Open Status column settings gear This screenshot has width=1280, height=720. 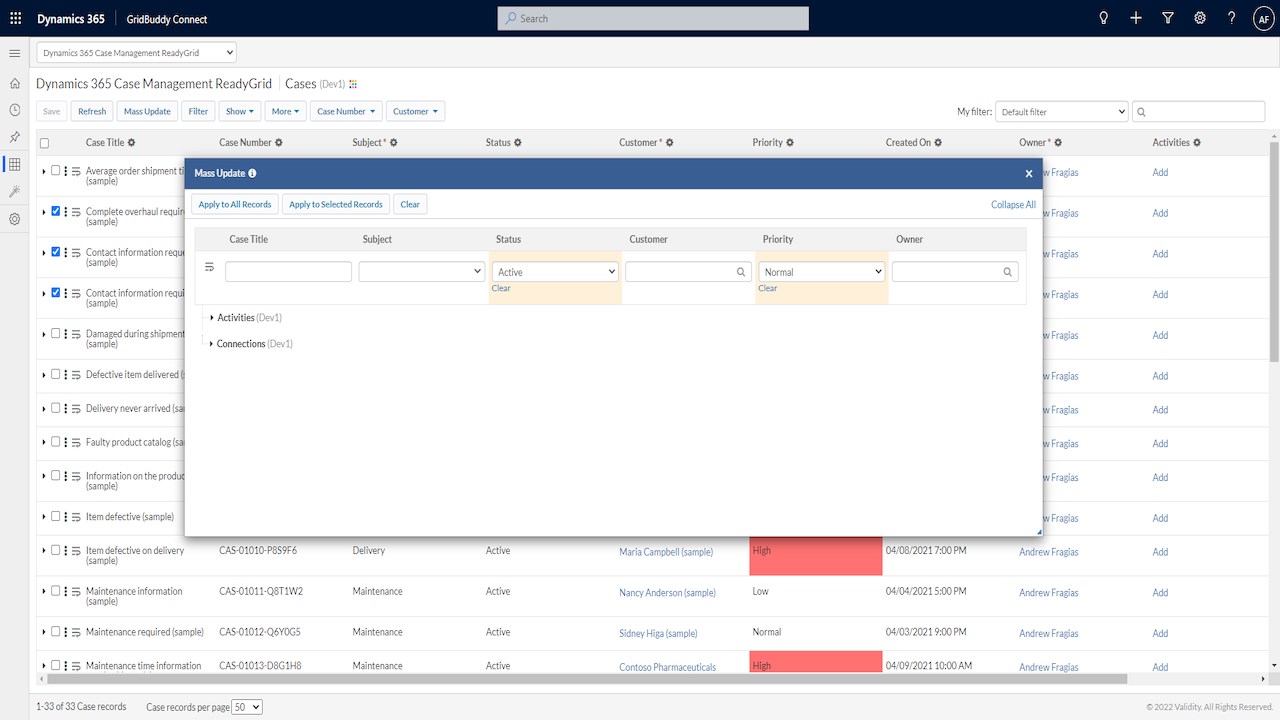click(x=518, y=143)
